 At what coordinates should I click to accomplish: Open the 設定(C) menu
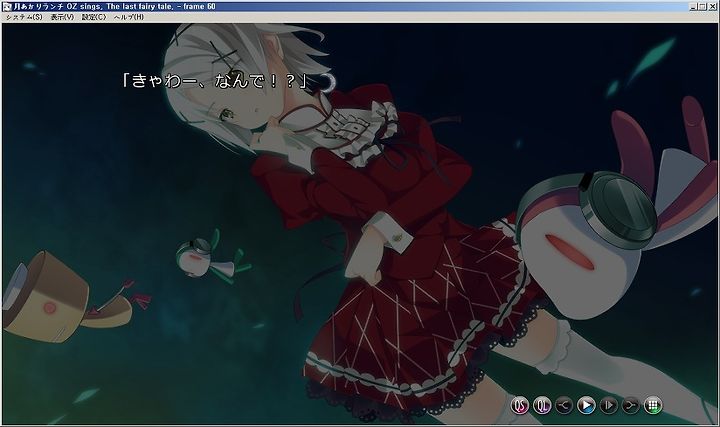coord(94,17)
